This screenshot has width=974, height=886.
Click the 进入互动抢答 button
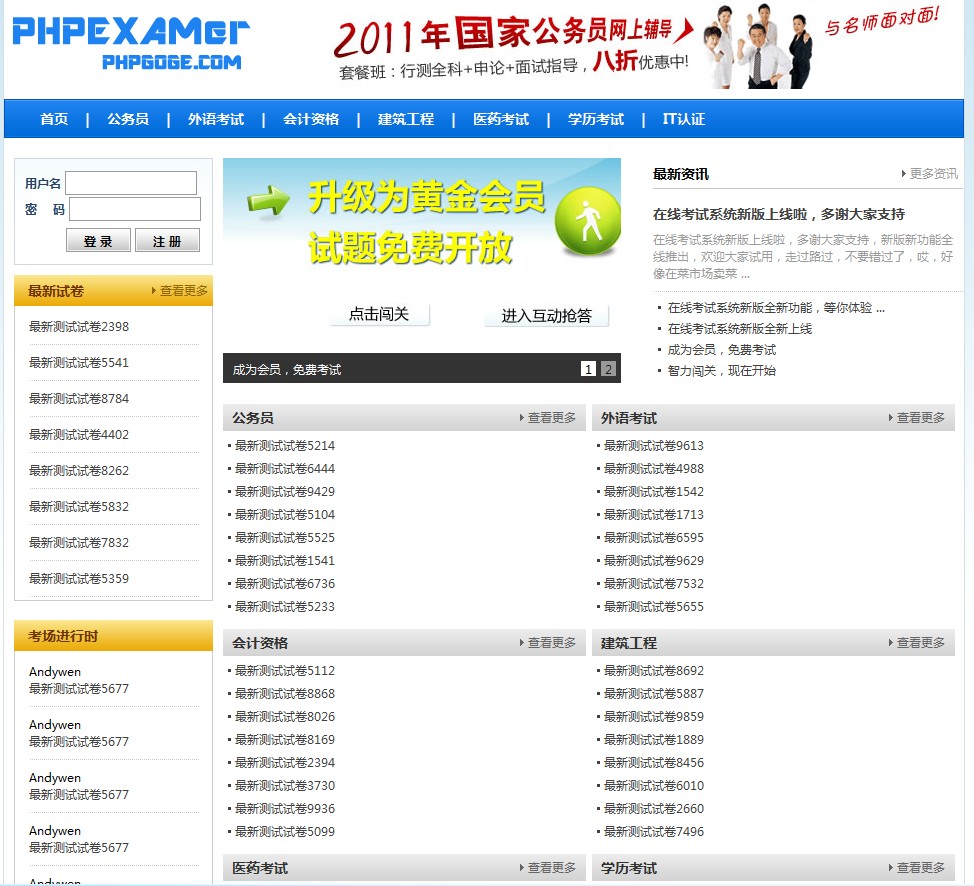tap(547, 316)
